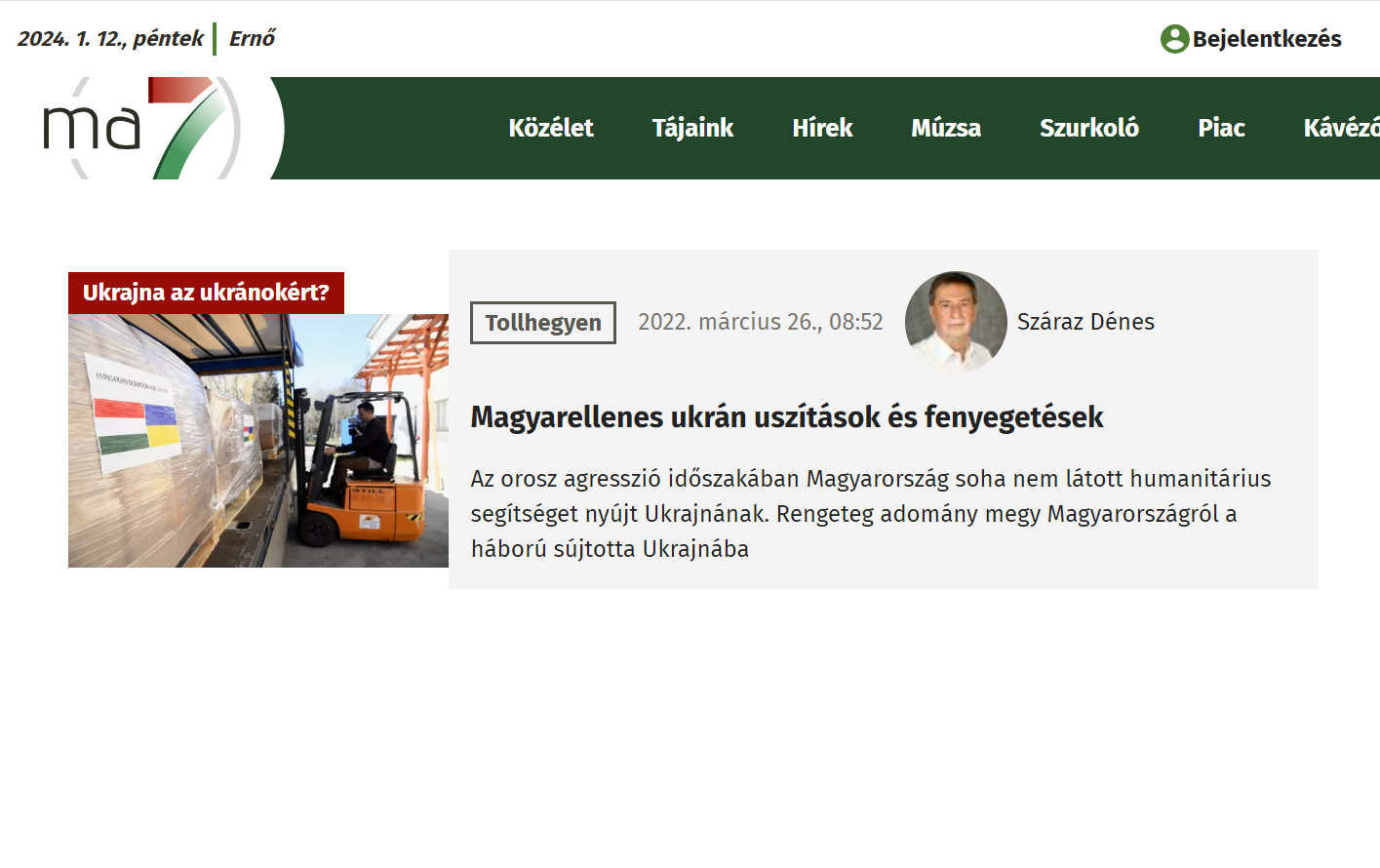1380x868 pixels.
Task: Click the name day text 'Ernő'
Action: pos(252,39)
